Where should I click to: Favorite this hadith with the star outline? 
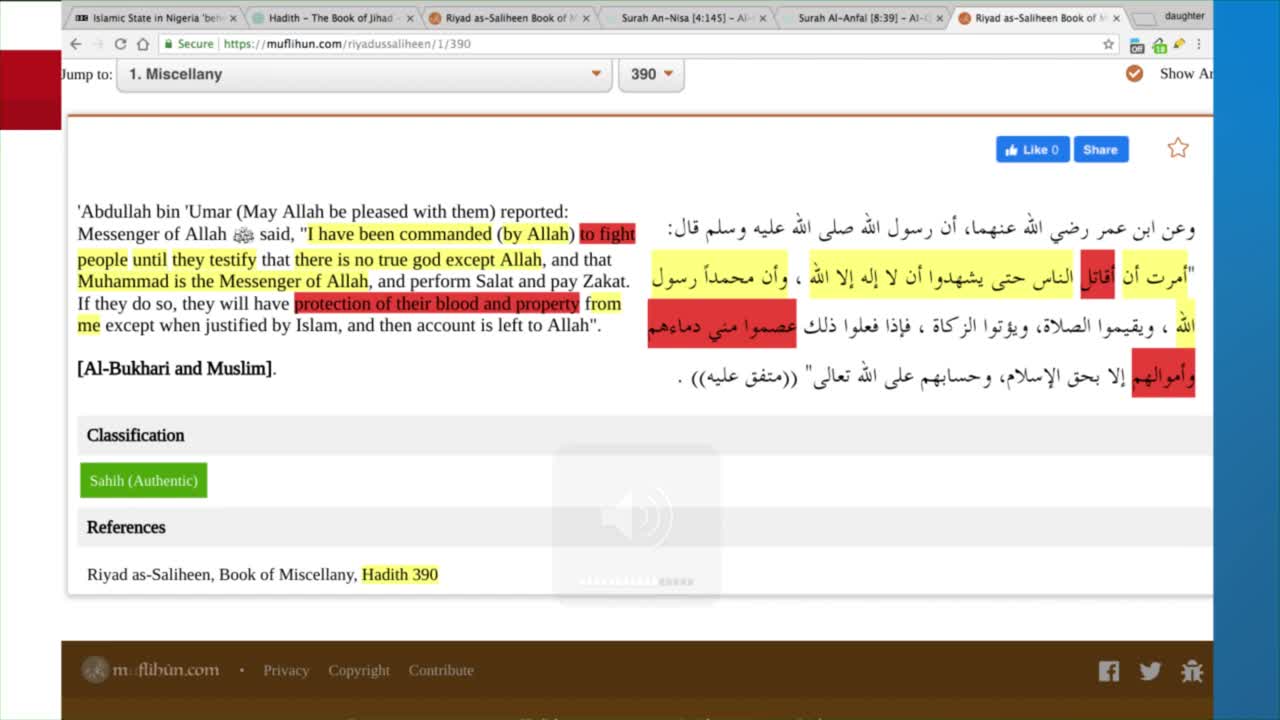coord(1178,149)
